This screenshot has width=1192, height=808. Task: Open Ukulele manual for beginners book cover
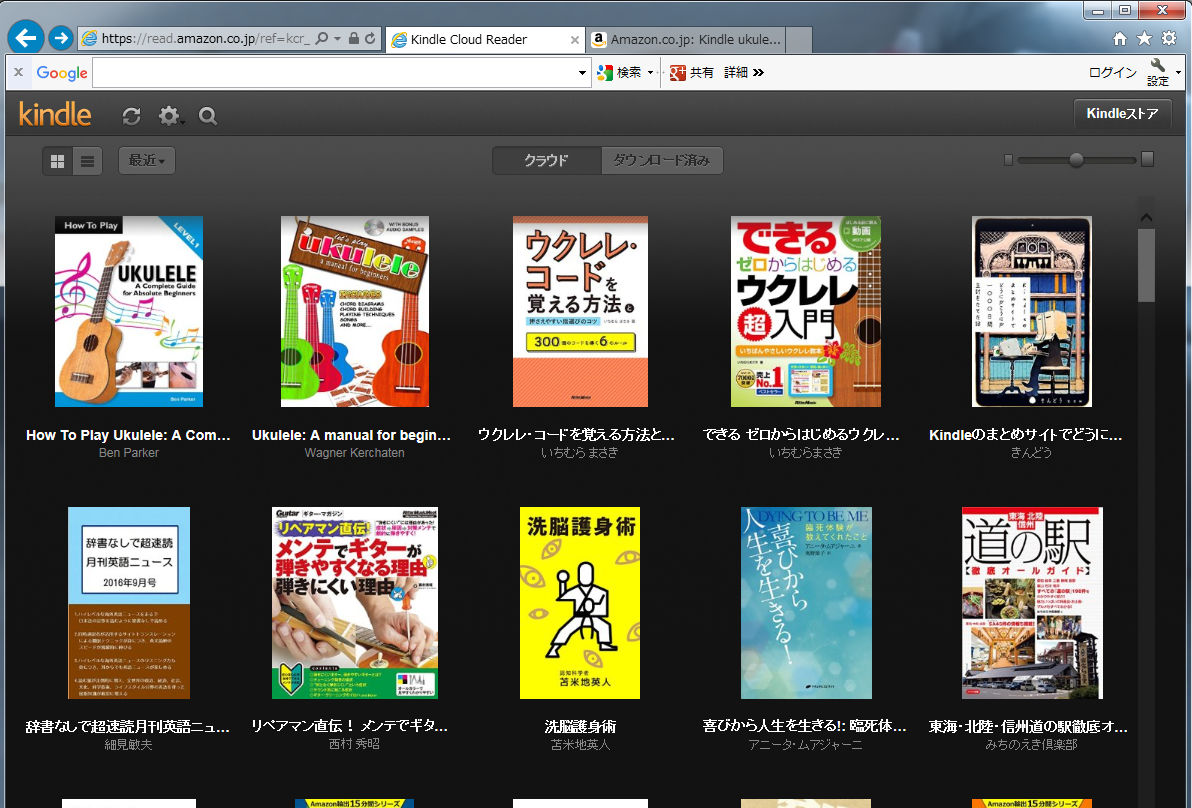354,312
